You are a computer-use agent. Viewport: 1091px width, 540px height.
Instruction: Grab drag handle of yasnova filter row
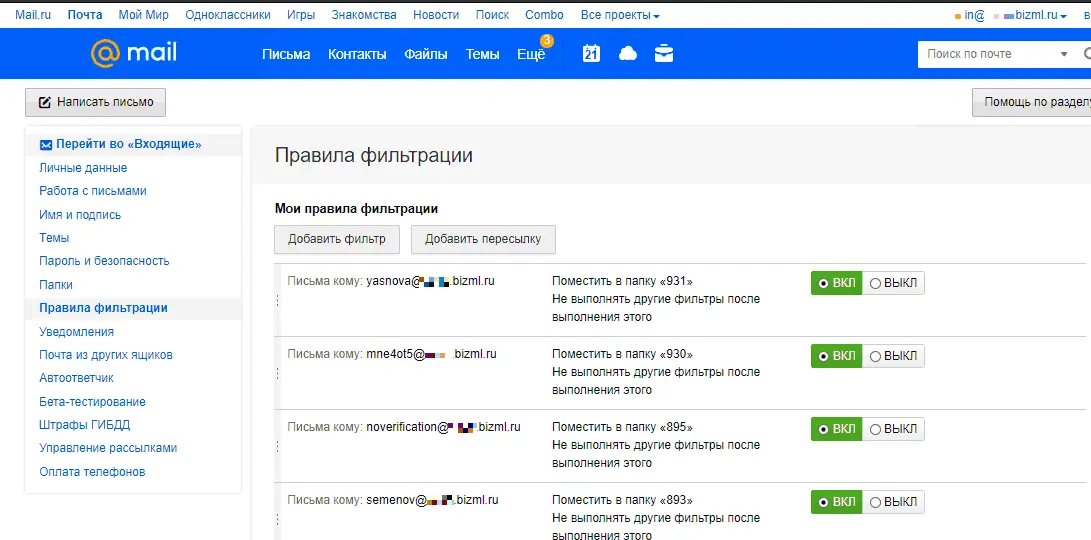[278, 300]
